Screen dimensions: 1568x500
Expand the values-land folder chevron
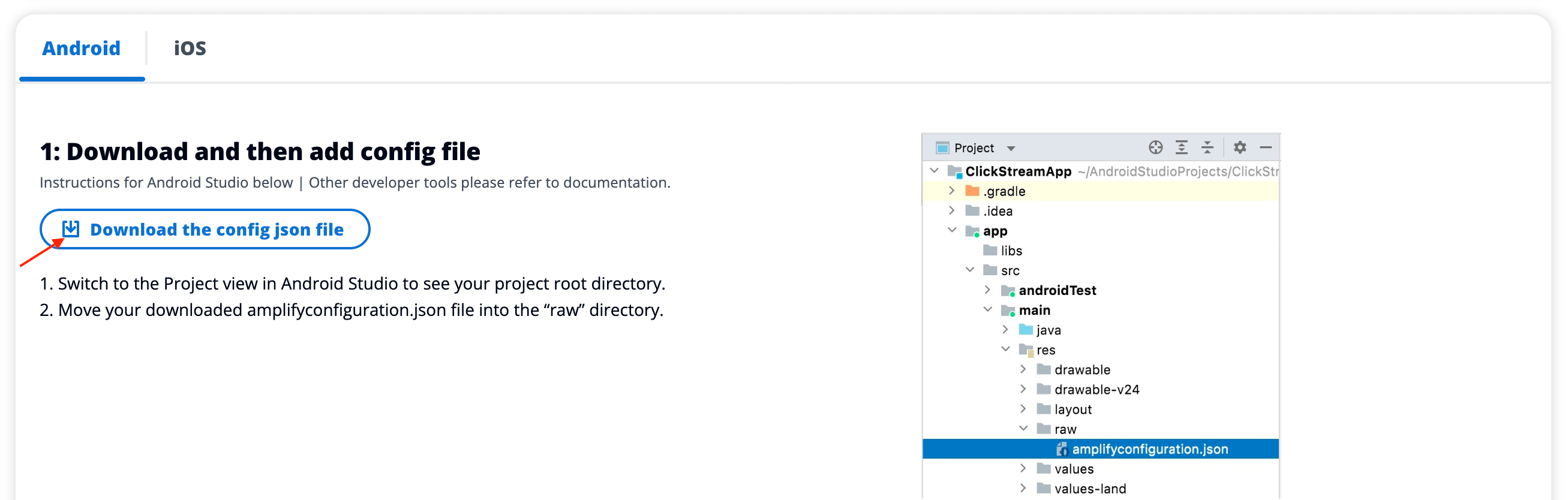pos(1023,487)
